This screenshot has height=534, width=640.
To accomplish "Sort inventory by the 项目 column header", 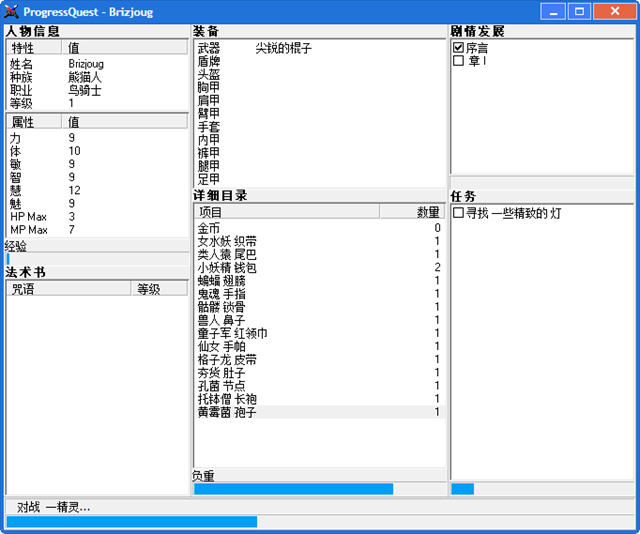I will (x=286, y=212).
